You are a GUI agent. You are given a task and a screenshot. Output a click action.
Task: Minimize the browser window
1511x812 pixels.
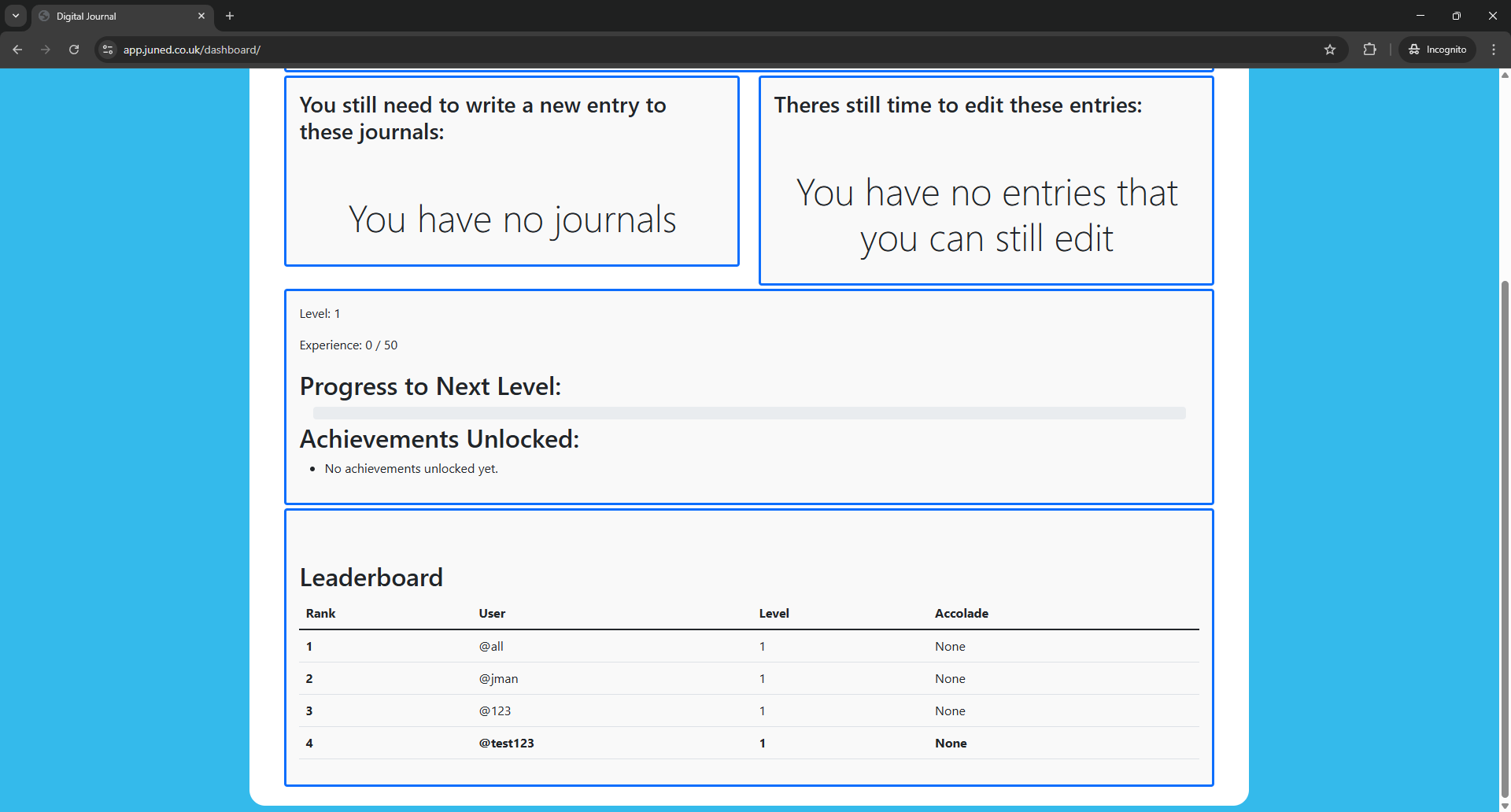1420,16
